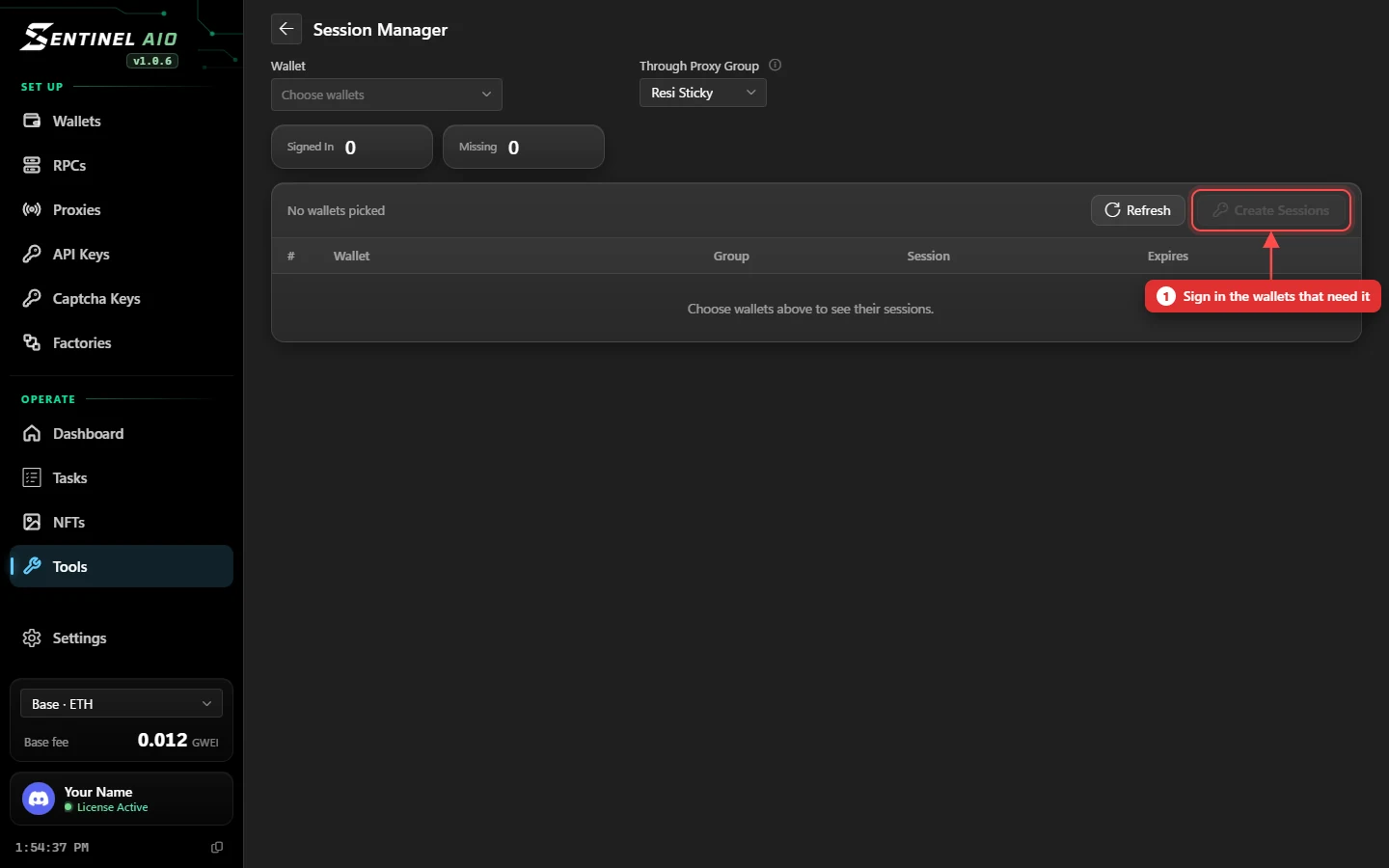
Task: Click the Signed In counter card
Action: tap(352, 147)
